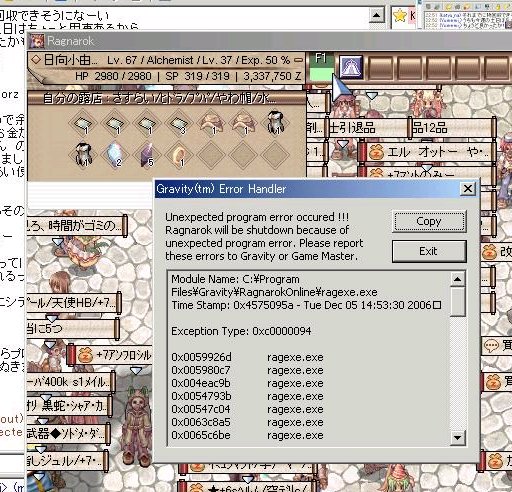
Task: Select first shop item in top row
Action: [x=83, y=124]
